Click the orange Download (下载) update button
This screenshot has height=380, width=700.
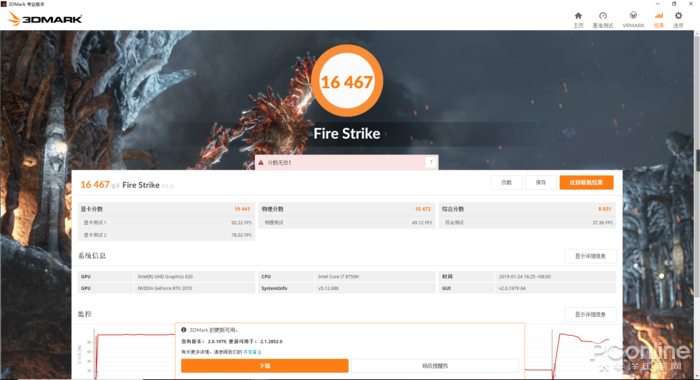[265, 366]
